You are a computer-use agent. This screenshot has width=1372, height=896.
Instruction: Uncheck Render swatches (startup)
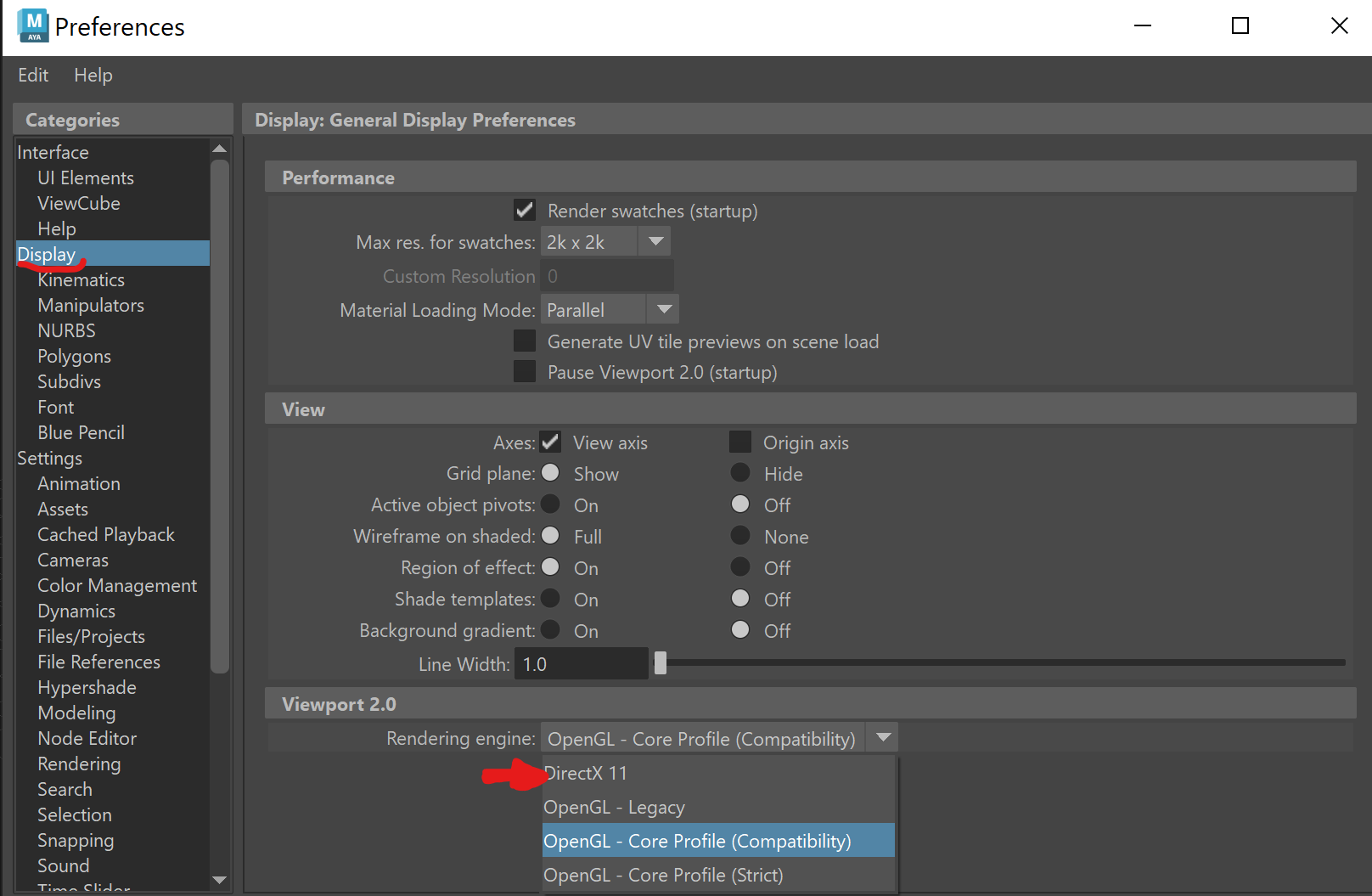pos(524,210)
